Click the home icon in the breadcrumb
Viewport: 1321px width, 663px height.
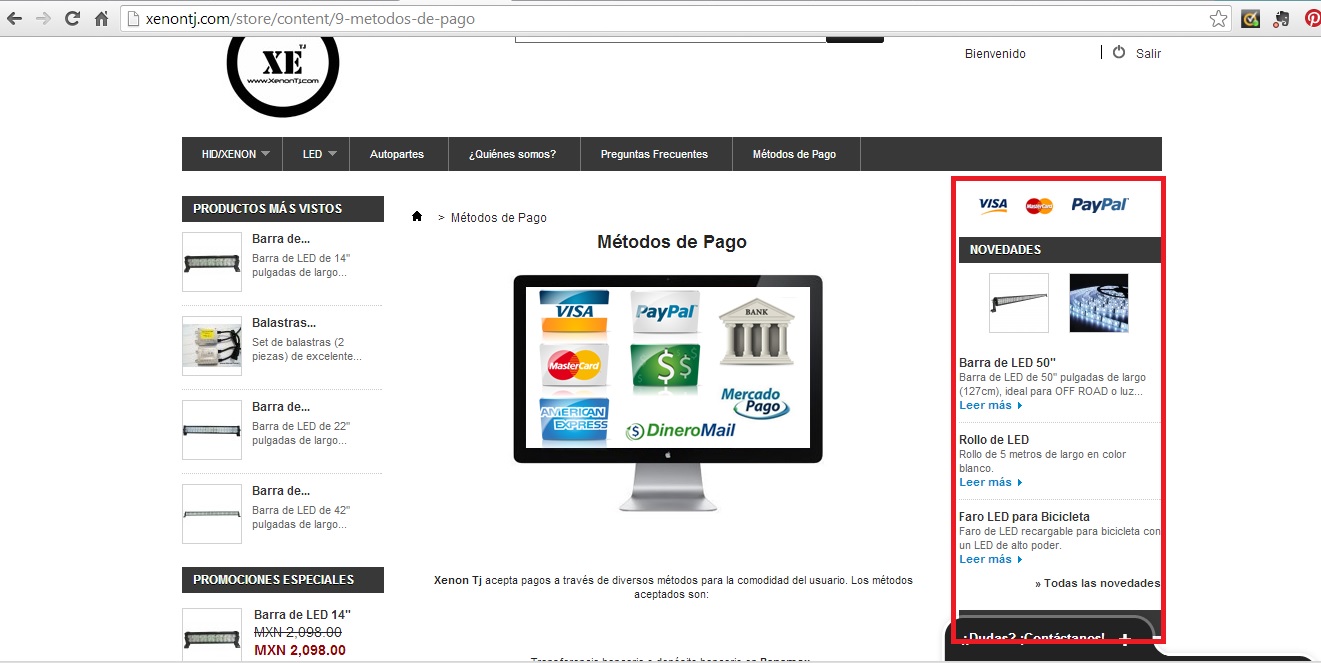(x=417, y=216)
